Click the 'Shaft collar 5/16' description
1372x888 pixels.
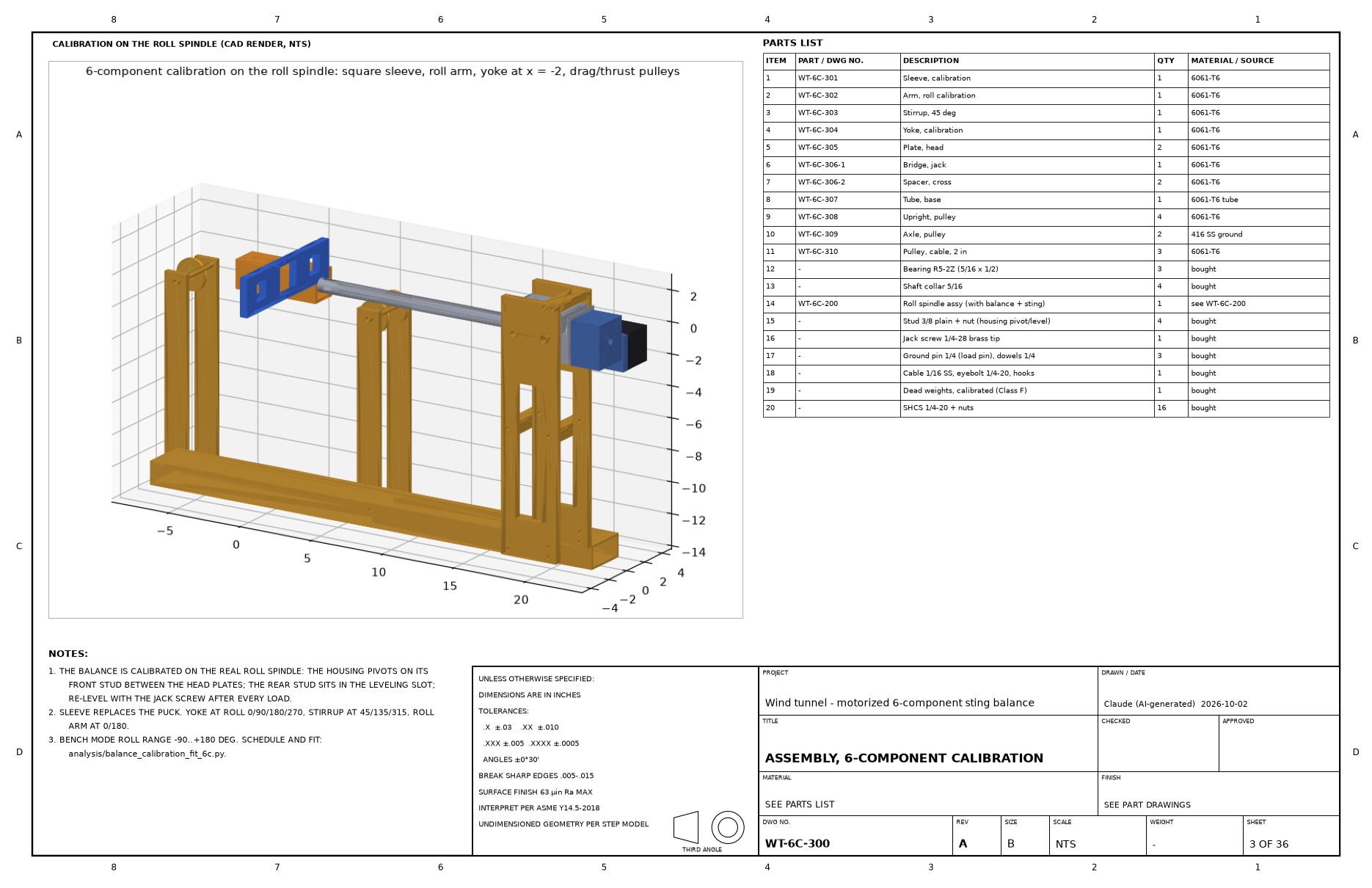point(933,286)
